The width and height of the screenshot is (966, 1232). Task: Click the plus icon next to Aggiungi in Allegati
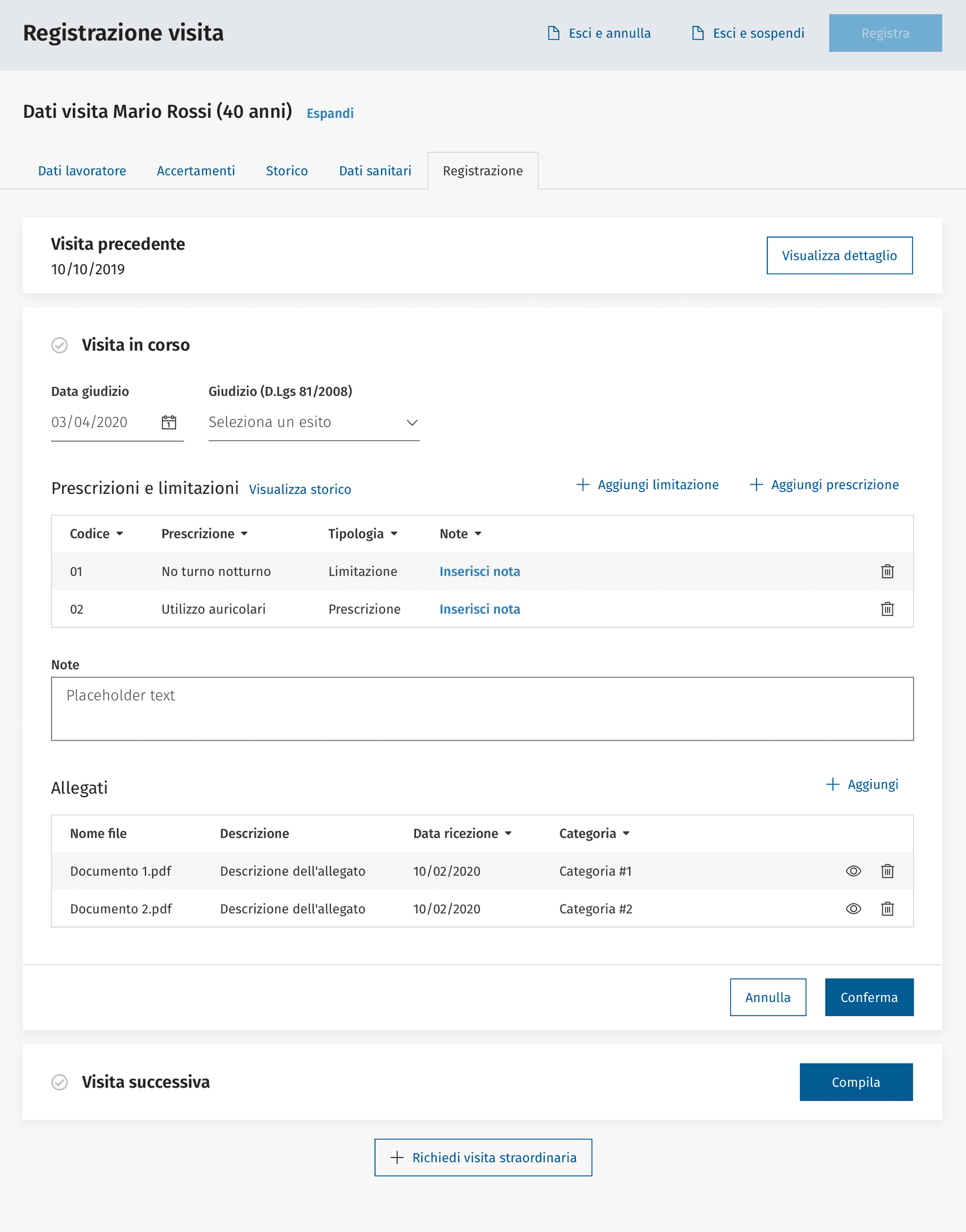pos(832,784)
